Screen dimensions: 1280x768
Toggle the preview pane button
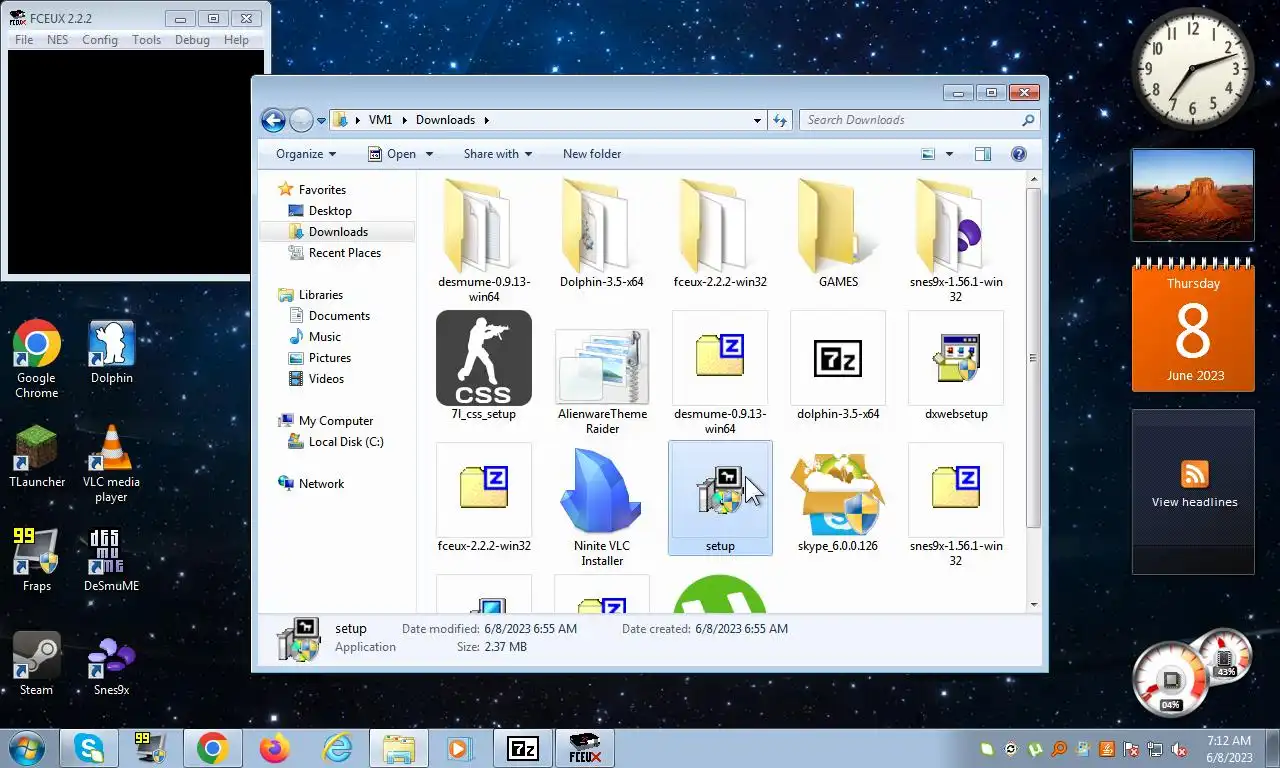(983, 154)
